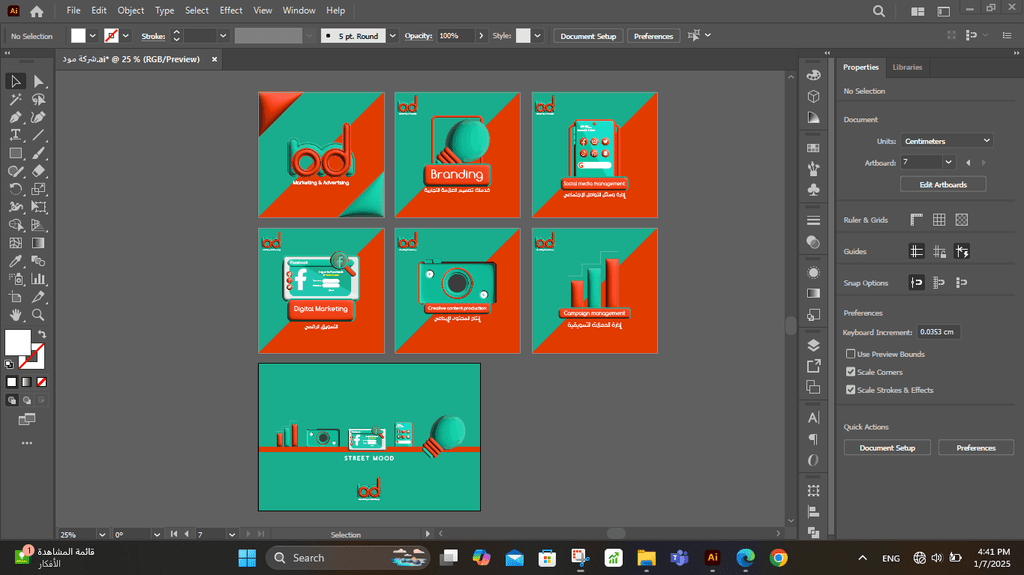Open the stroke color dropdown arrow
The width and height of the screenshot is (1024, 575).
tap(125, 36)
